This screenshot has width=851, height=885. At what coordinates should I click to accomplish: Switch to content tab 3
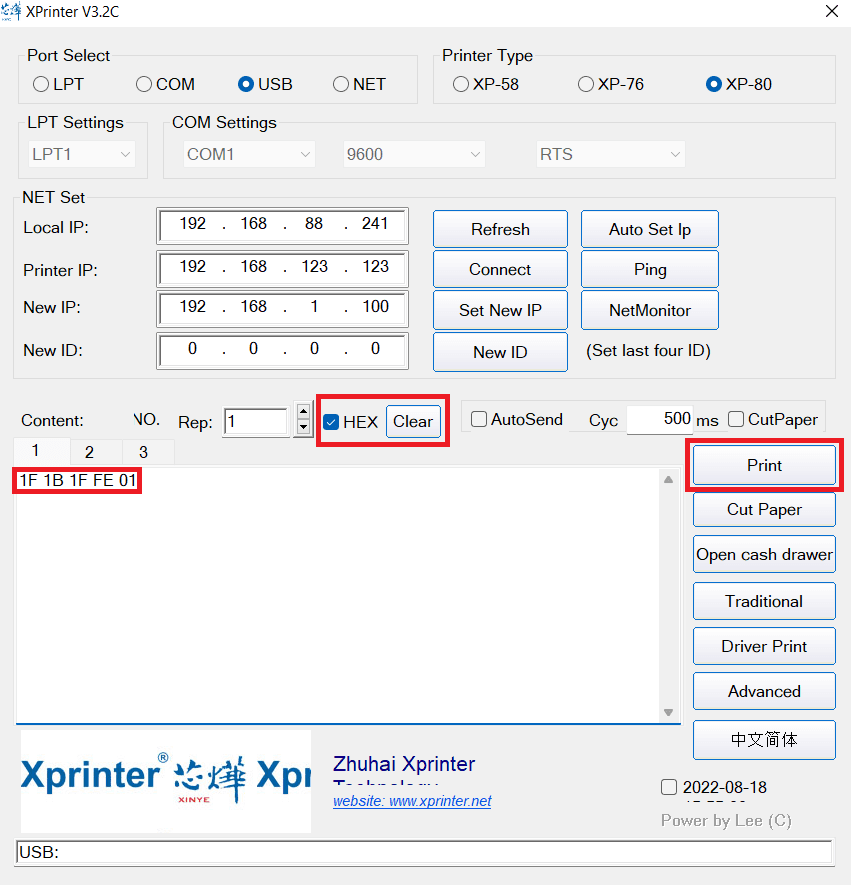pos(143,452)
